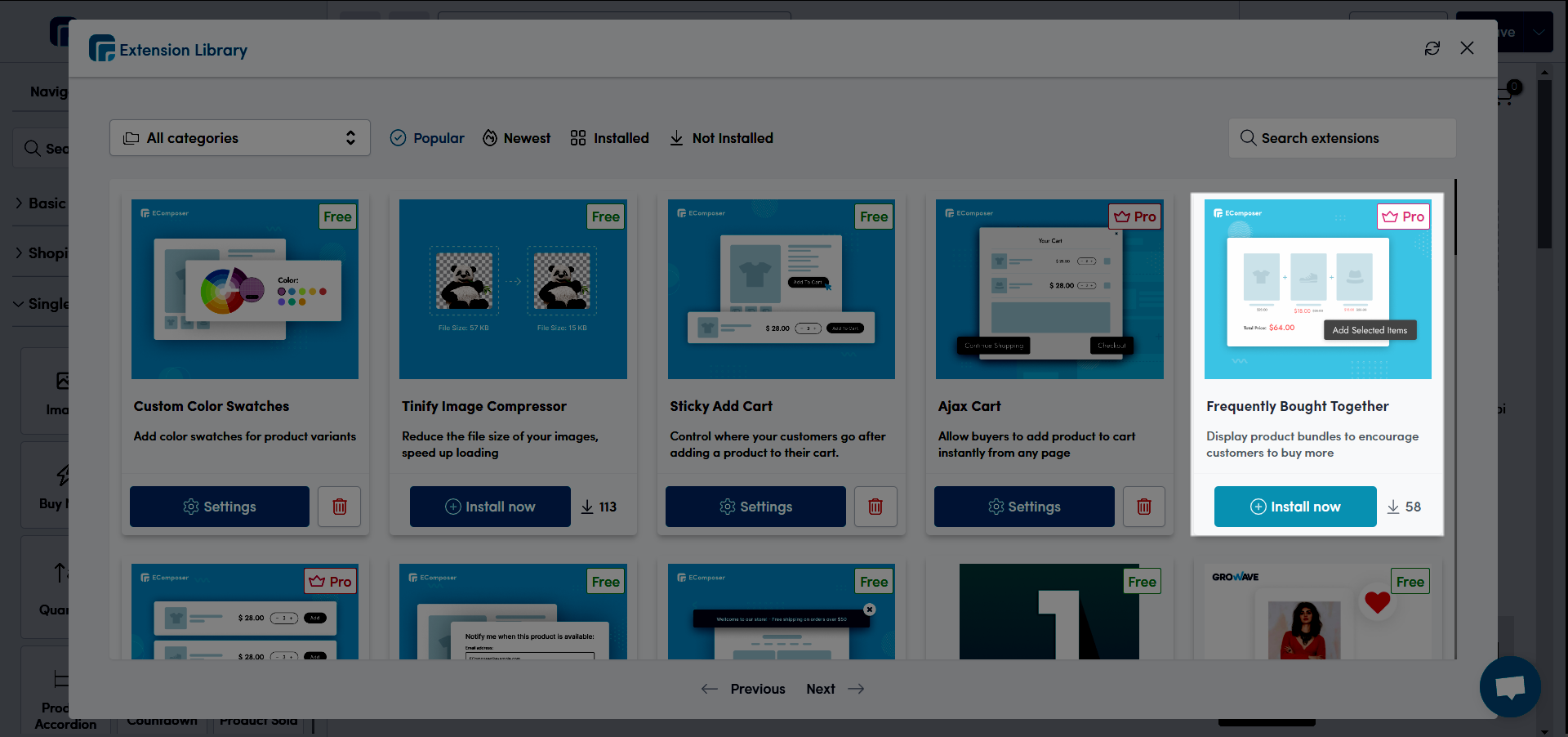
Task: Click the Frequently Bought Together title
Action: (1298, 406)
